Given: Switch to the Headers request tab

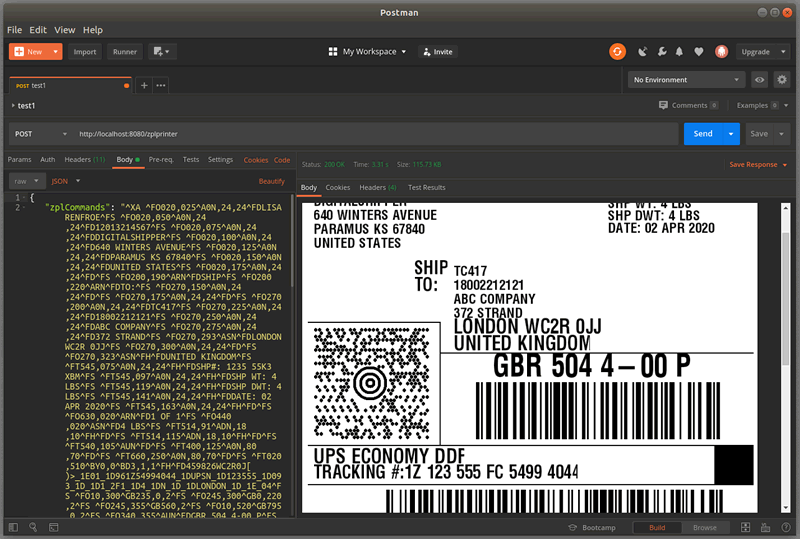Looking at the screenshot, I should 84,159.
